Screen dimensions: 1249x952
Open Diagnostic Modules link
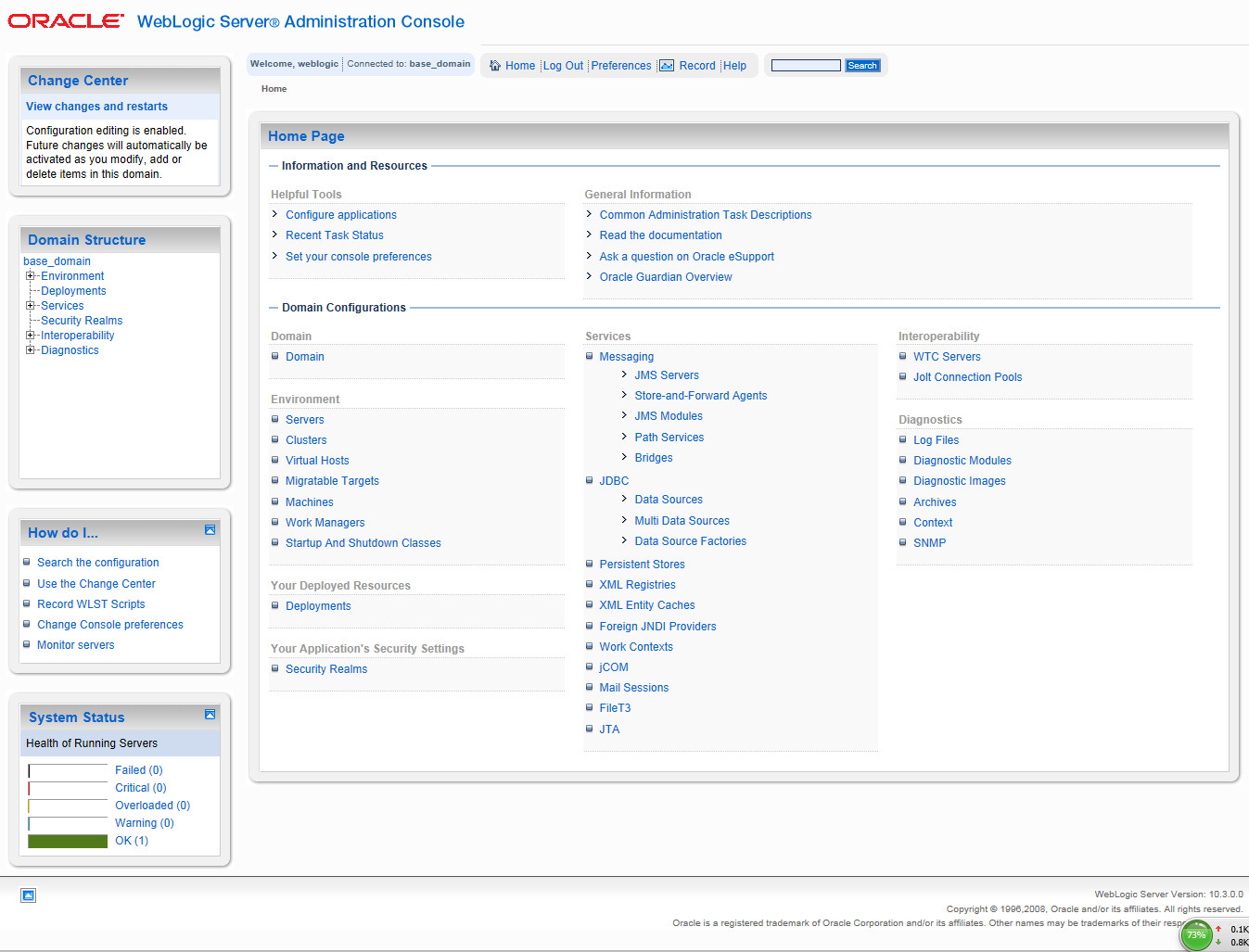(962, 461)
